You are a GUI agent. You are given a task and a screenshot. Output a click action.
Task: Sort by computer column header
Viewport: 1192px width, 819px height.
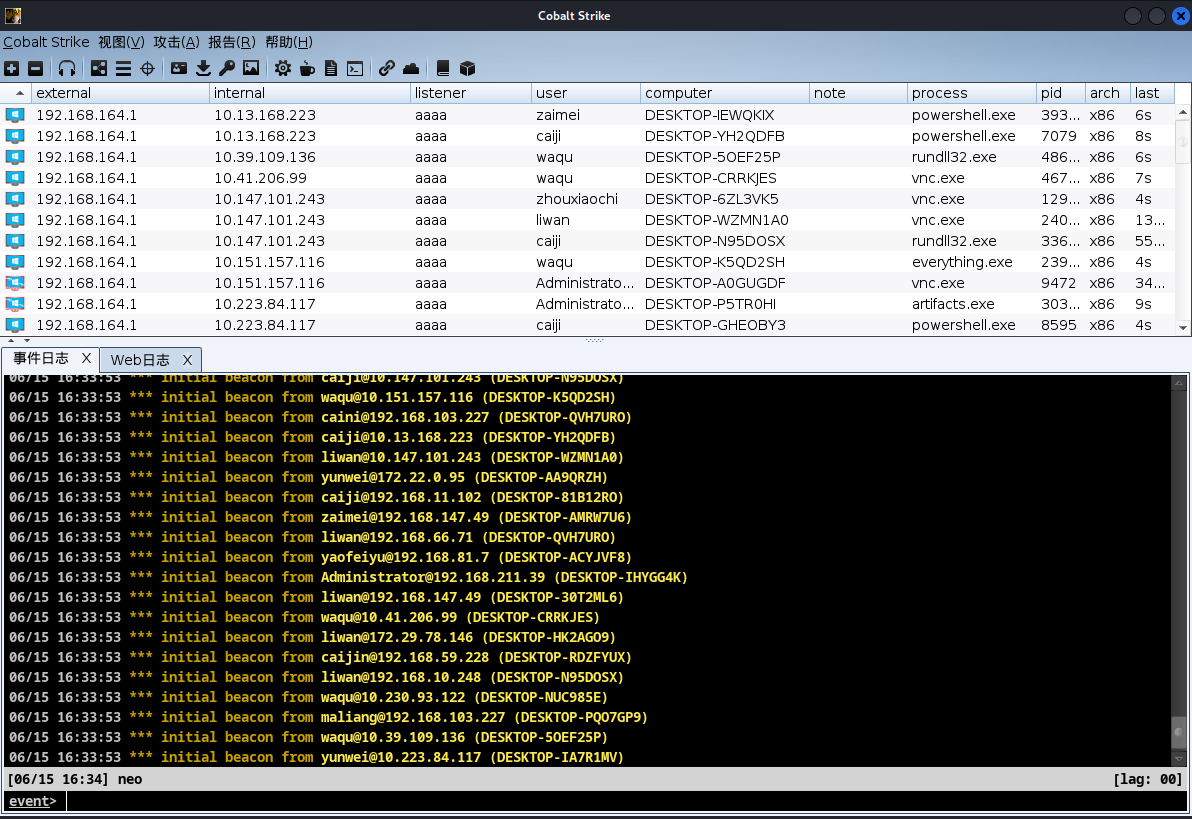point(724,93)
